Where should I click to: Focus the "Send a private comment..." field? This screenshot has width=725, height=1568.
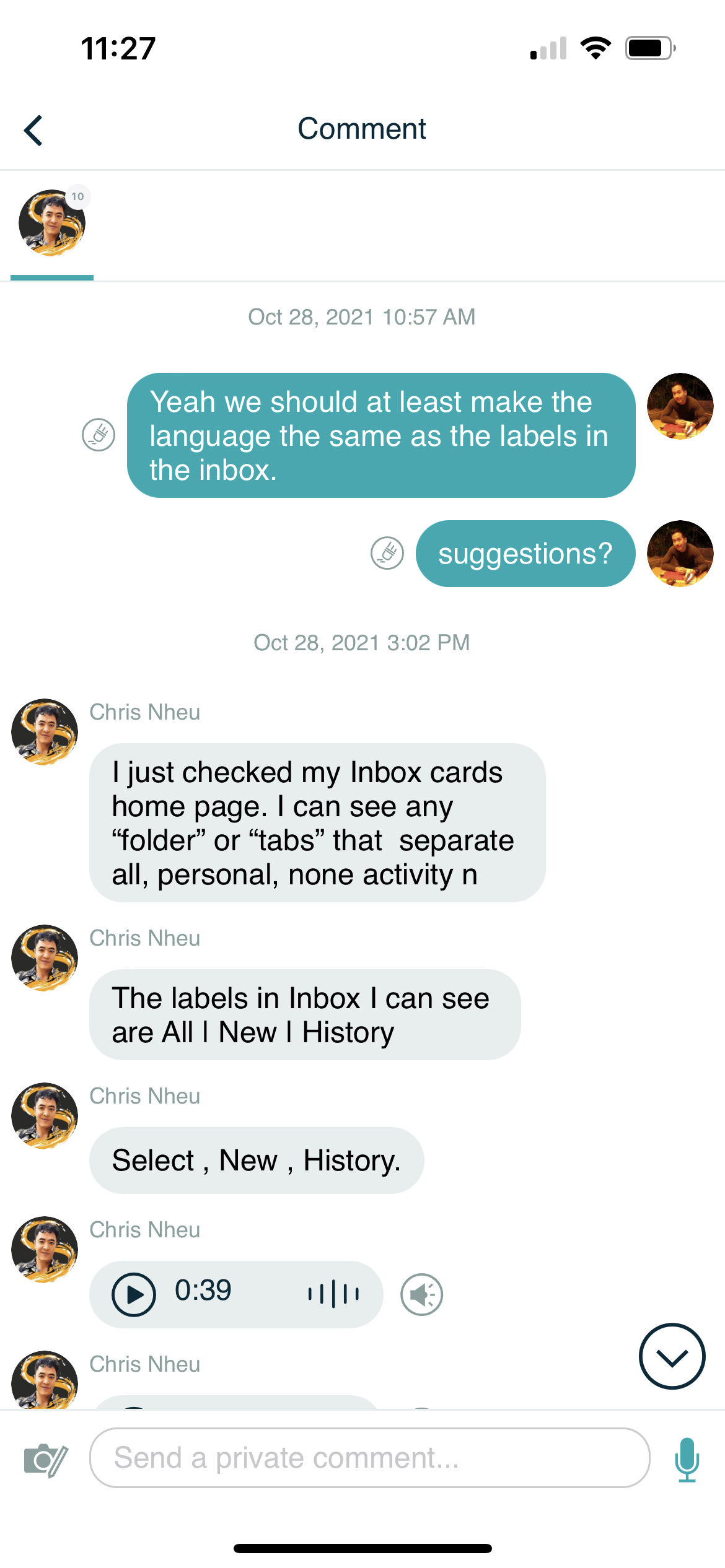[x=369, y=1458]
